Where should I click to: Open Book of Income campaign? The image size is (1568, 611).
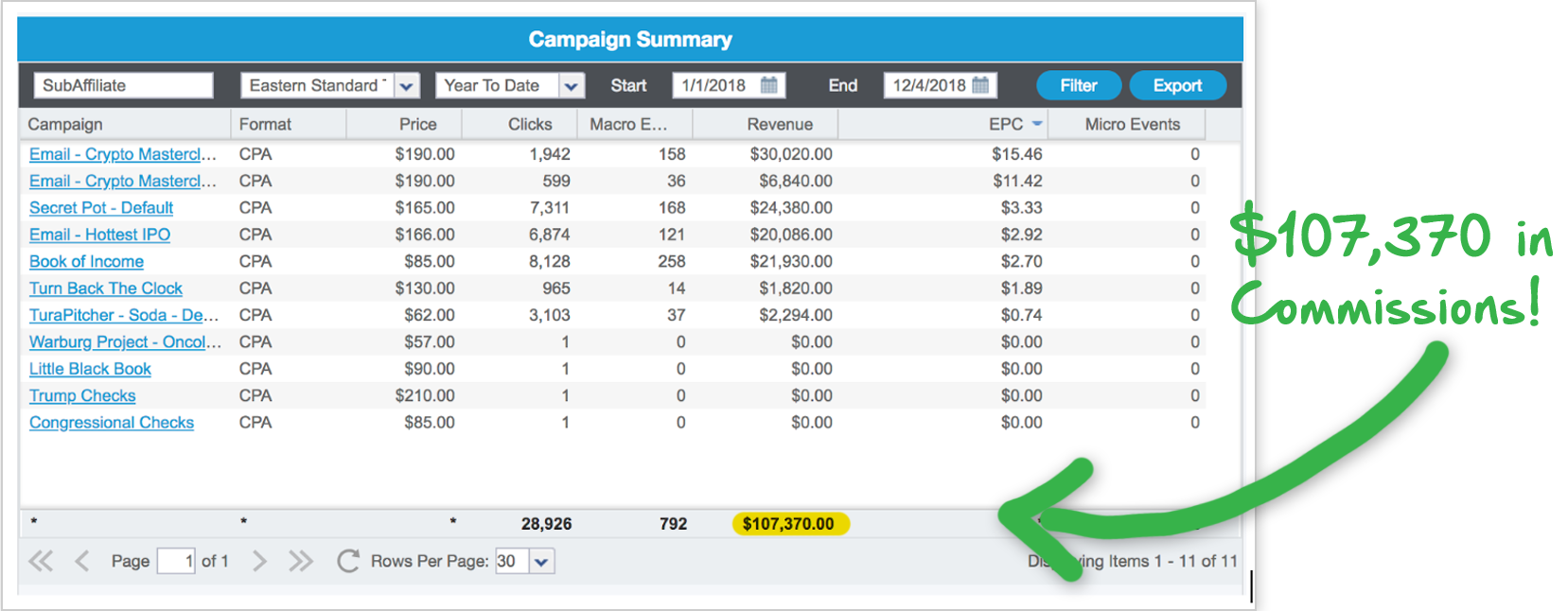coord(86,262)
